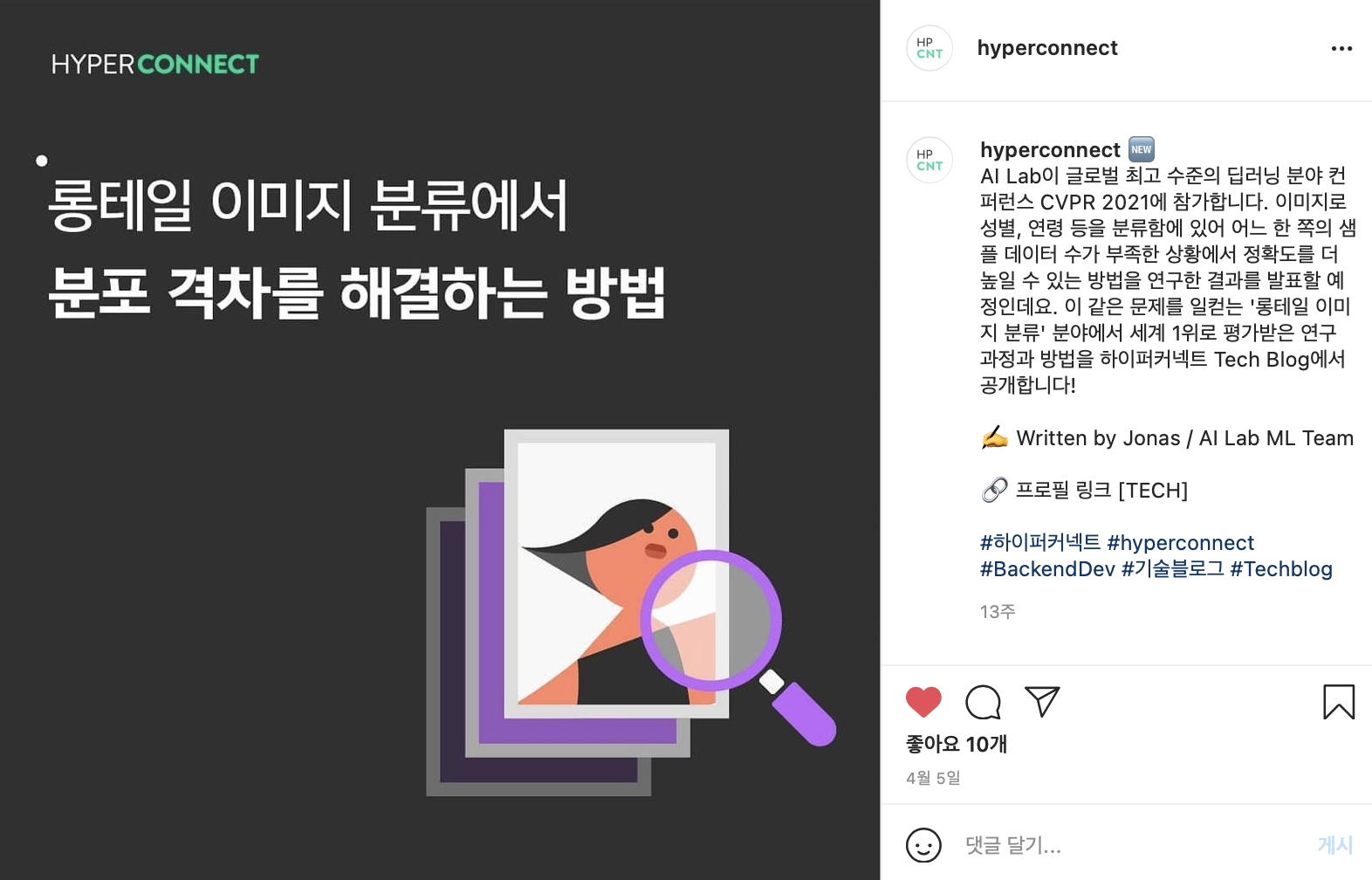Open the emoji picker smiley icon
This screenshot has height=880, width=1372.
(923, 845)
